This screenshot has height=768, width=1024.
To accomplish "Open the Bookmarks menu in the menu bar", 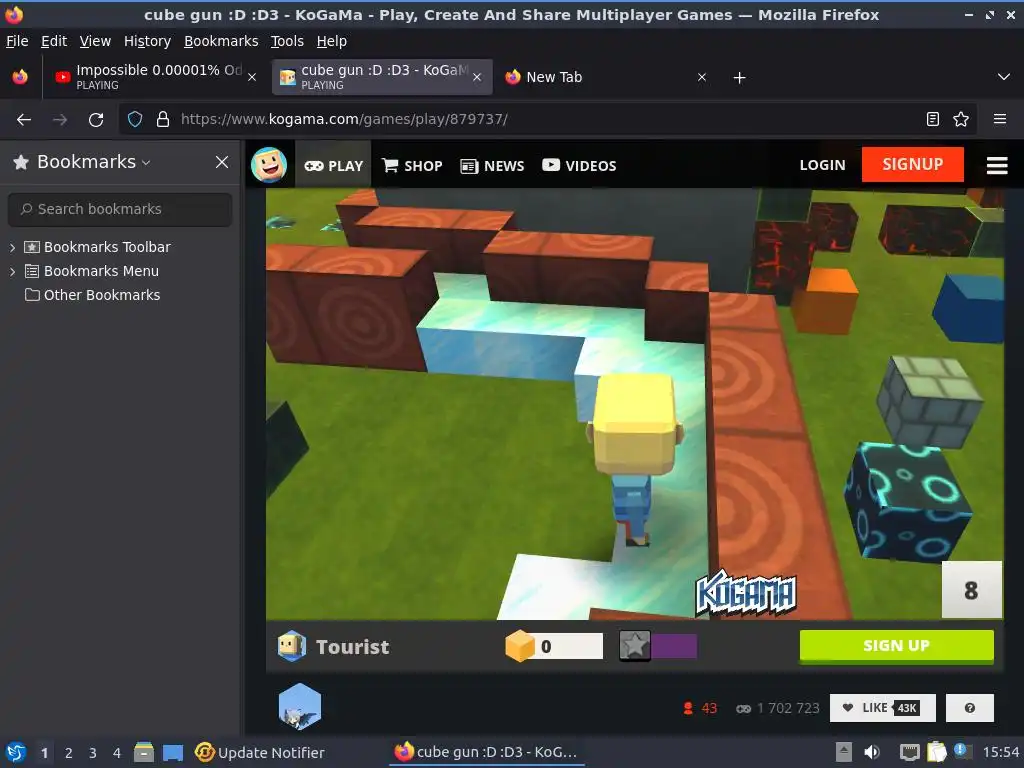I will (x=221, y=41).
